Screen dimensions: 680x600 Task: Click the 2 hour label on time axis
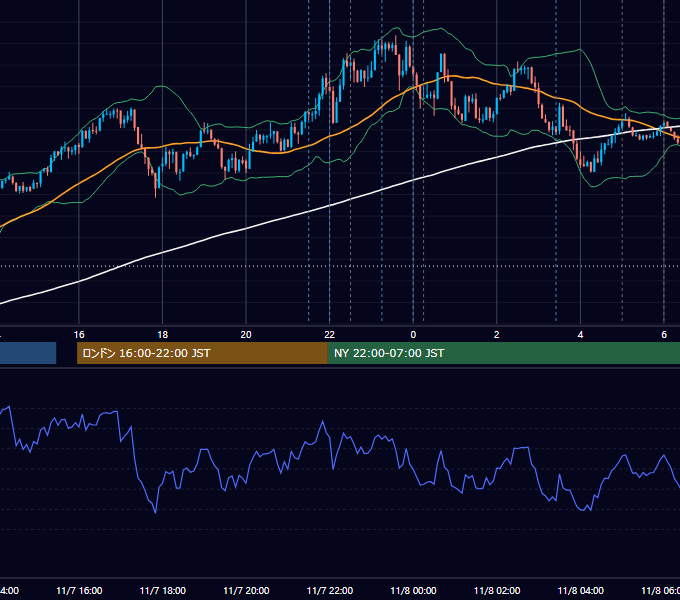point(497,335)
